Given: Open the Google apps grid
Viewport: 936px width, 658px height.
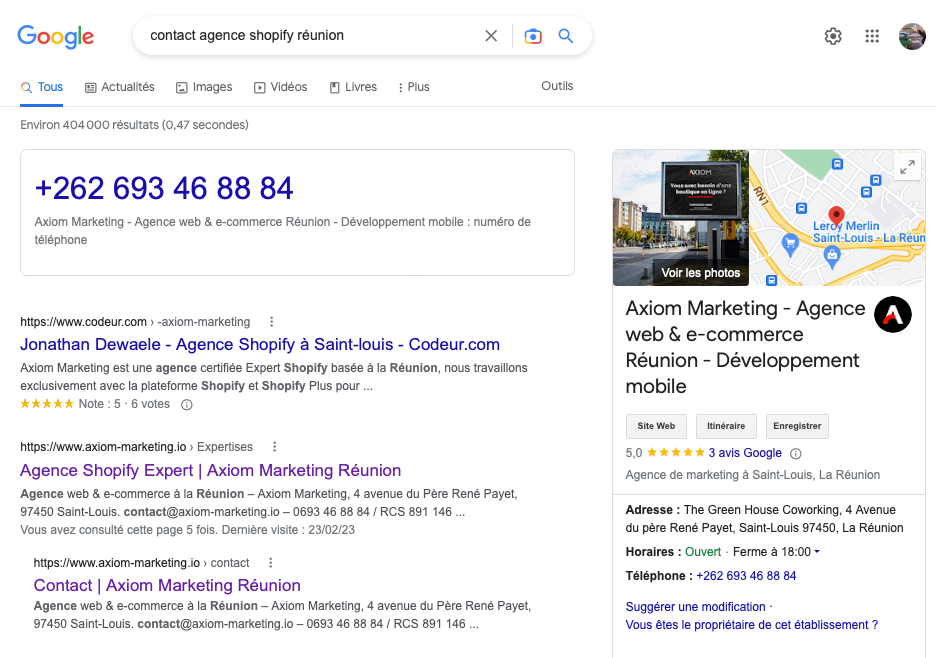Looking at the screenshot, I should [x=872, y=36].
